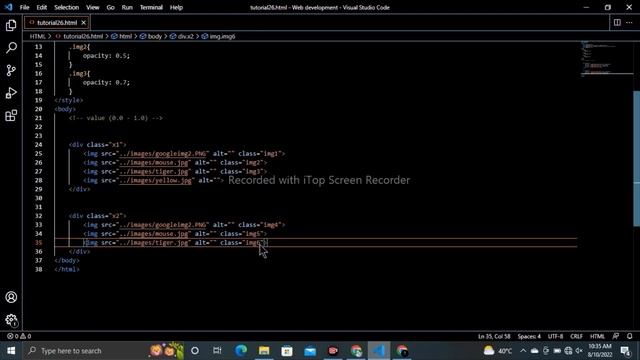Open the Selection menu
This screenshot has width=640, height=360.
click(67, 7)
